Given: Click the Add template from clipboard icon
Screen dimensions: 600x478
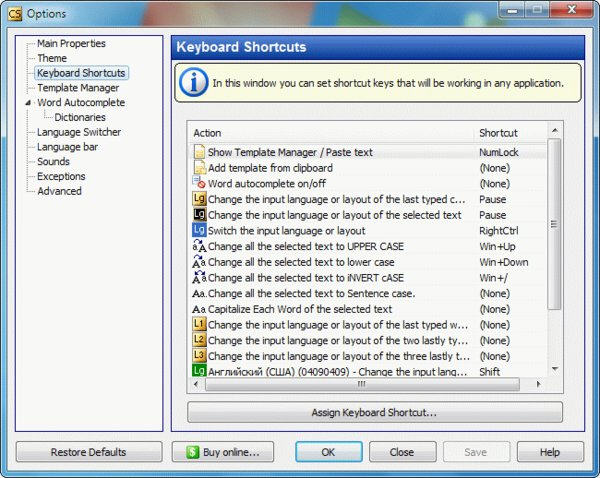Looking at the screenshot, I should coord(199,168).
